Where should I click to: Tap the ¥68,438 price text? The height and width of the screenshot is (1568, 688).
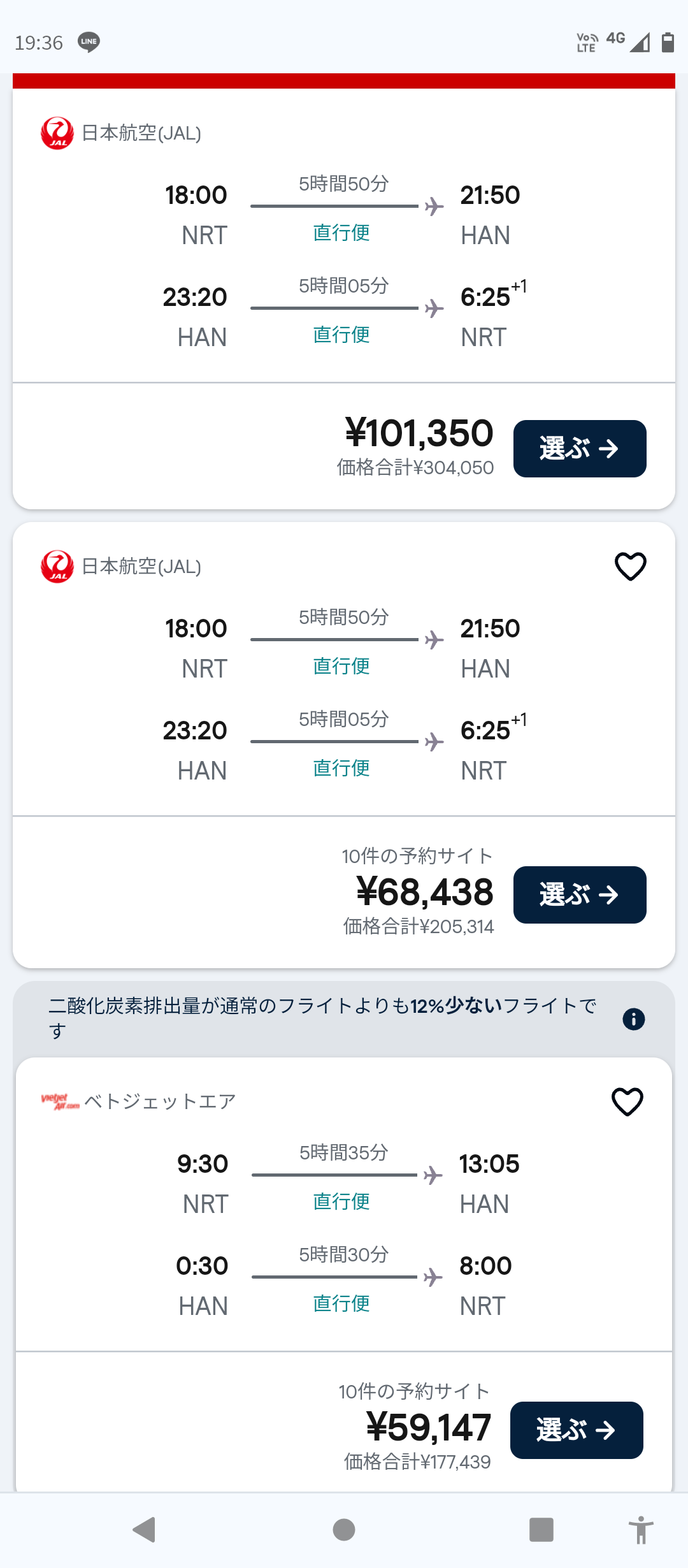tap(425, 892)
